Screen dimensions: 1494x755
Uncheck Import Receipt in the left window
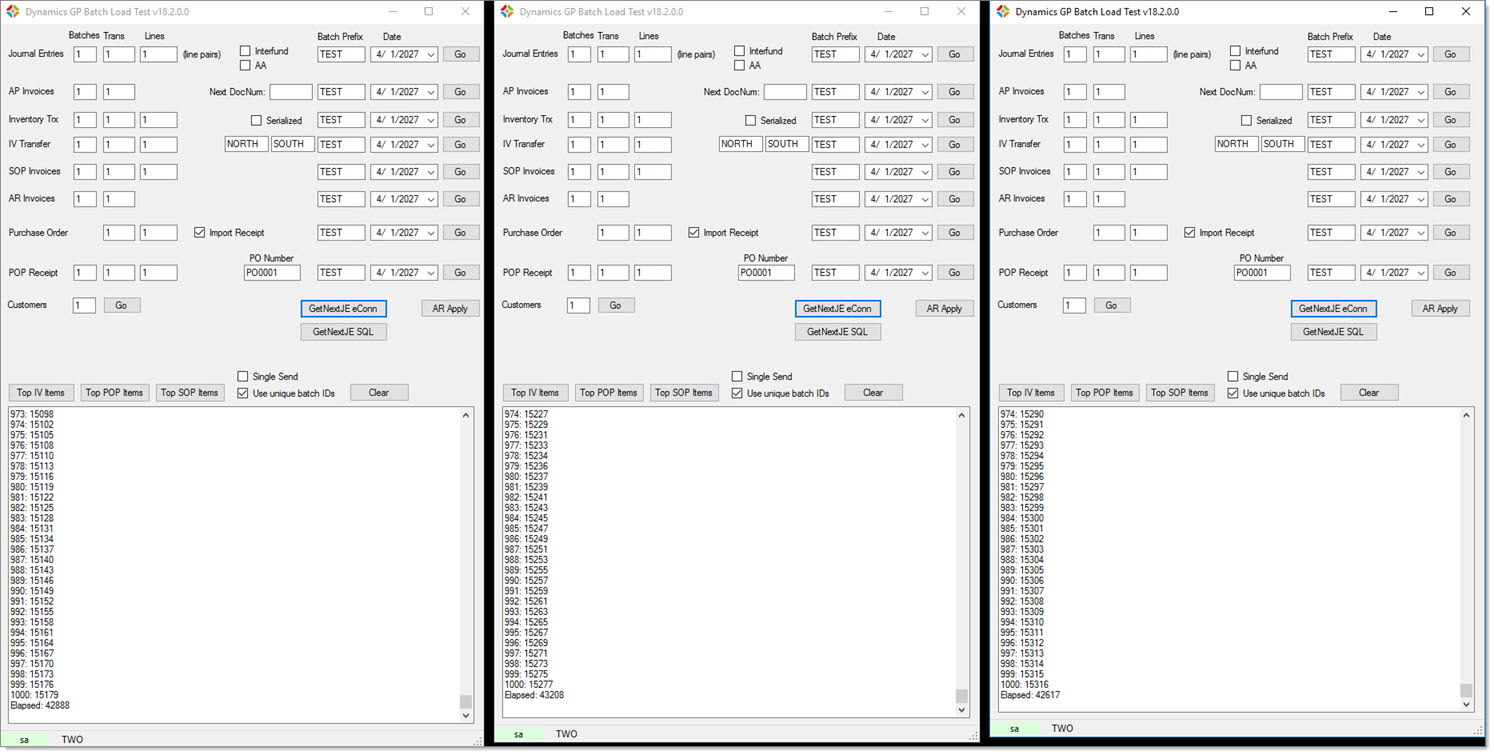(200, 233)
